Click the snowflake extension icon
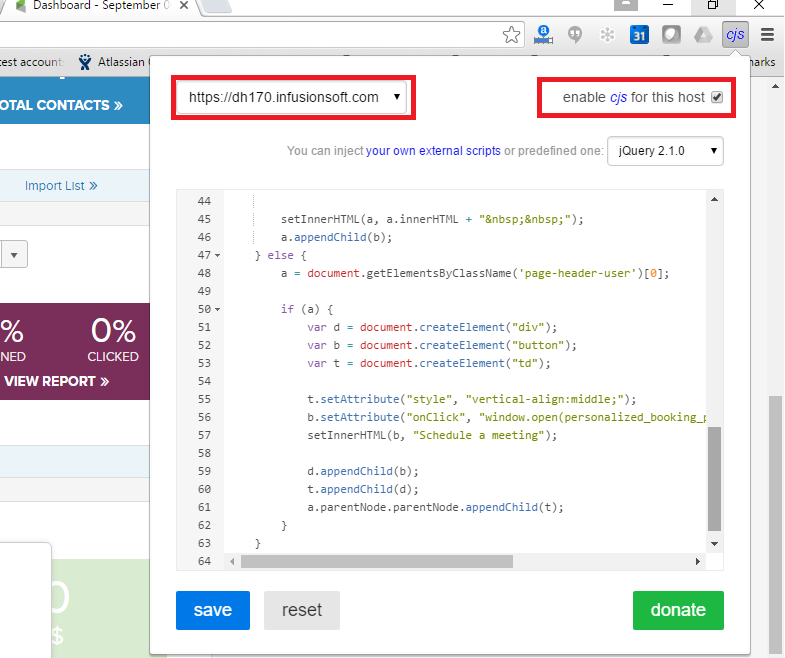785x658 pixels. pos(607,35)
